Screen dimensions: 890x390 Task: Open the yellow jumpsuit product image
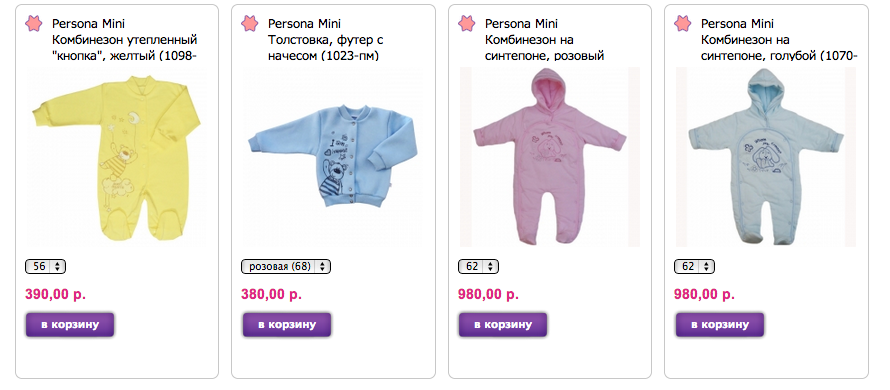(116, 157)
